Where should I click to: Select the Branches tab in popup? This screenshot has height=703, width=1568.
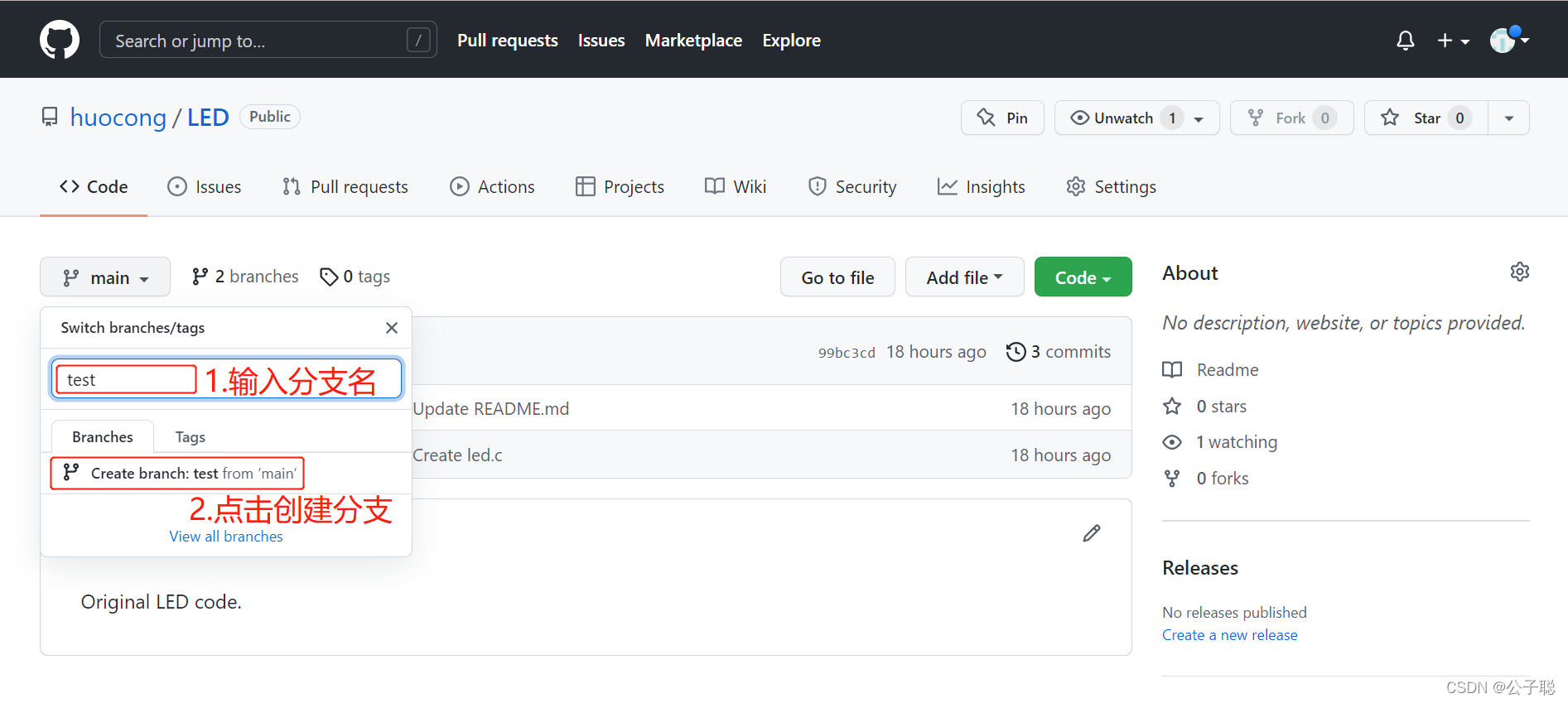[103, 436]
